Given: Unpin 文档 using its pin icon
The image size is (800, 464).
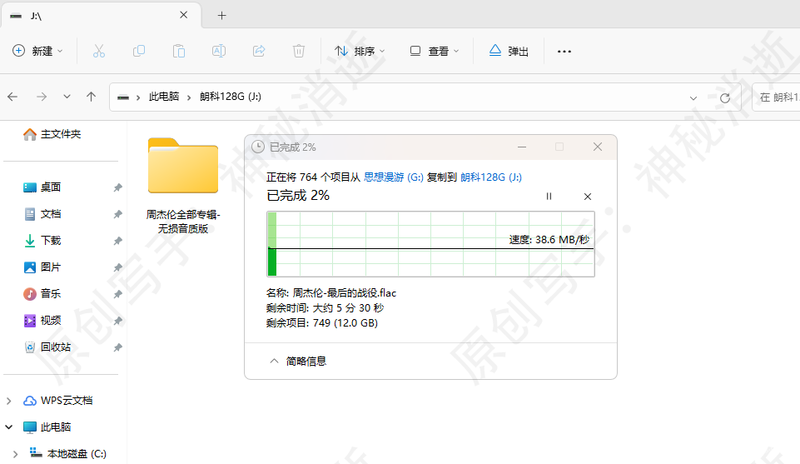Looking at the screenshot, I should [x=117, y=214].
